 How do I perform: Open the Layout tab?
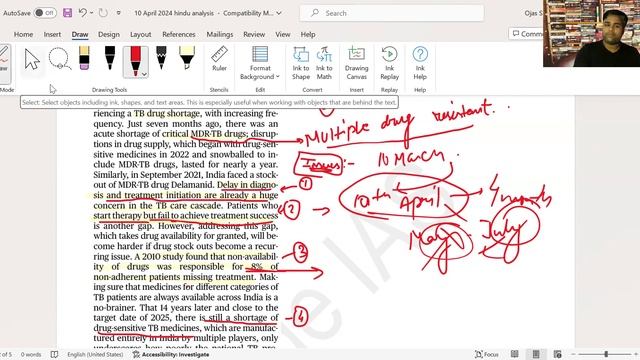pos(140,35)
